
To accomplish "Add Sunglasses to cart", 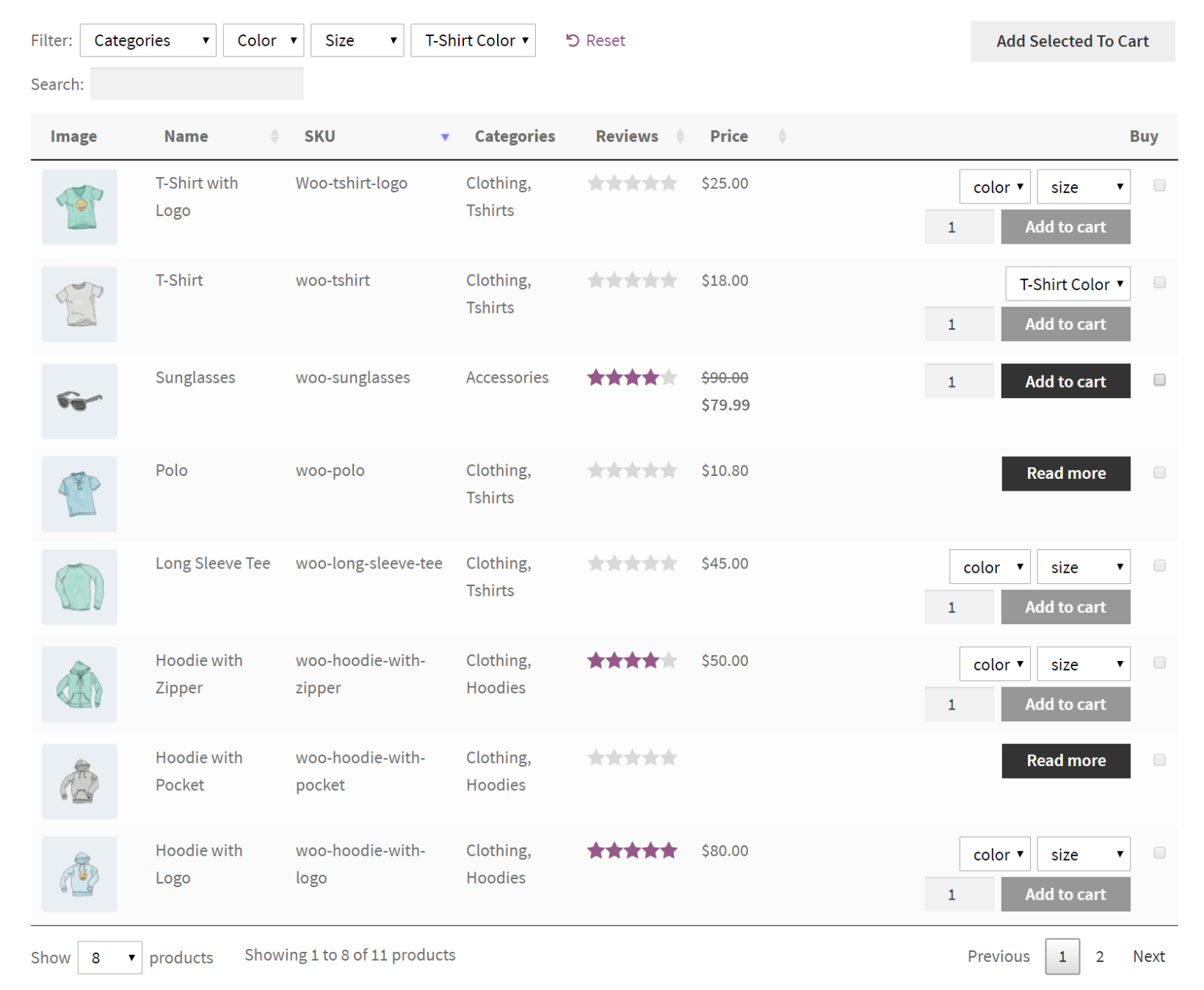I will 1065,382.
